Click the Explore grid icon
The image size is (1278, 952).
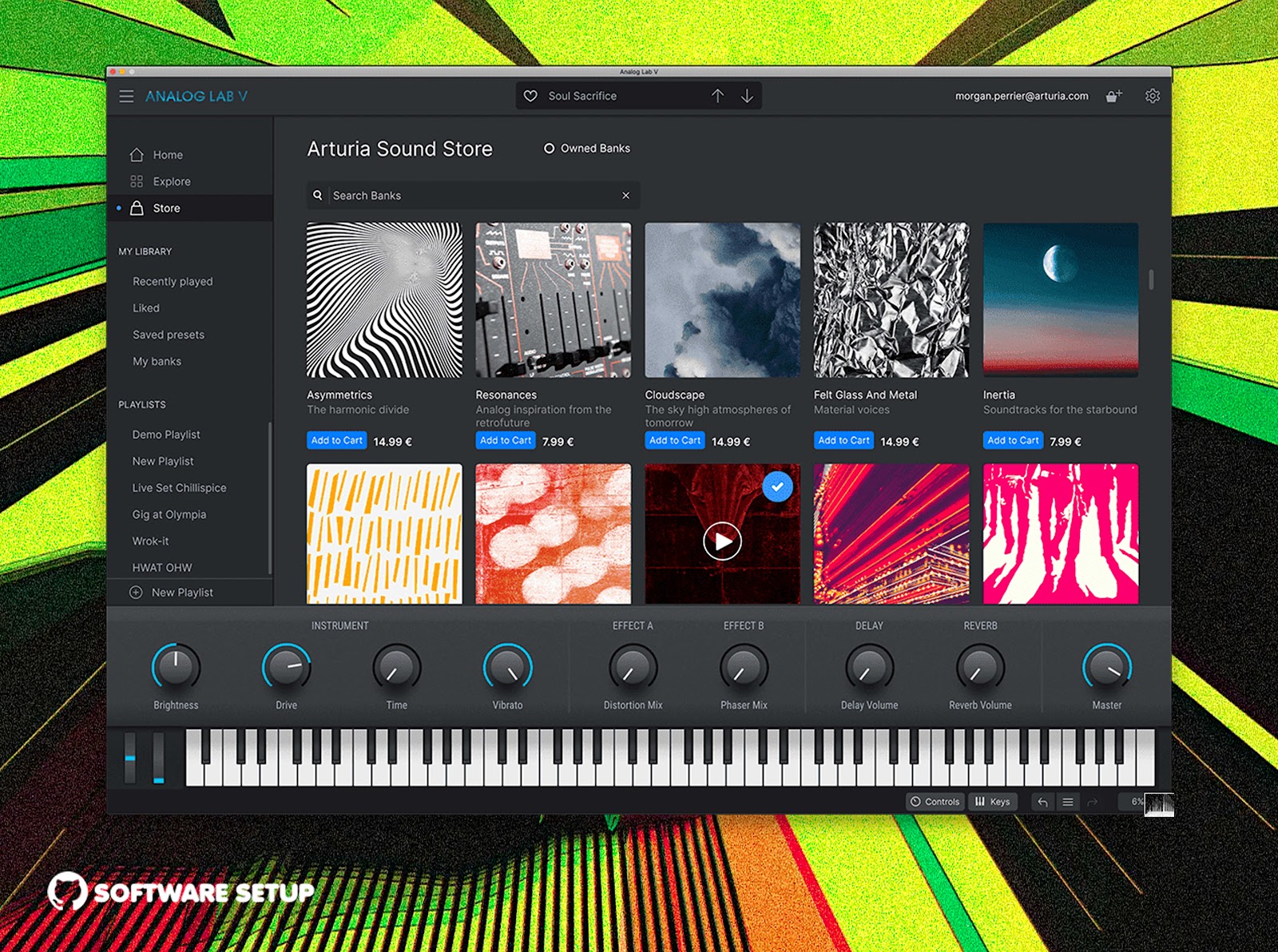point(137,181)
